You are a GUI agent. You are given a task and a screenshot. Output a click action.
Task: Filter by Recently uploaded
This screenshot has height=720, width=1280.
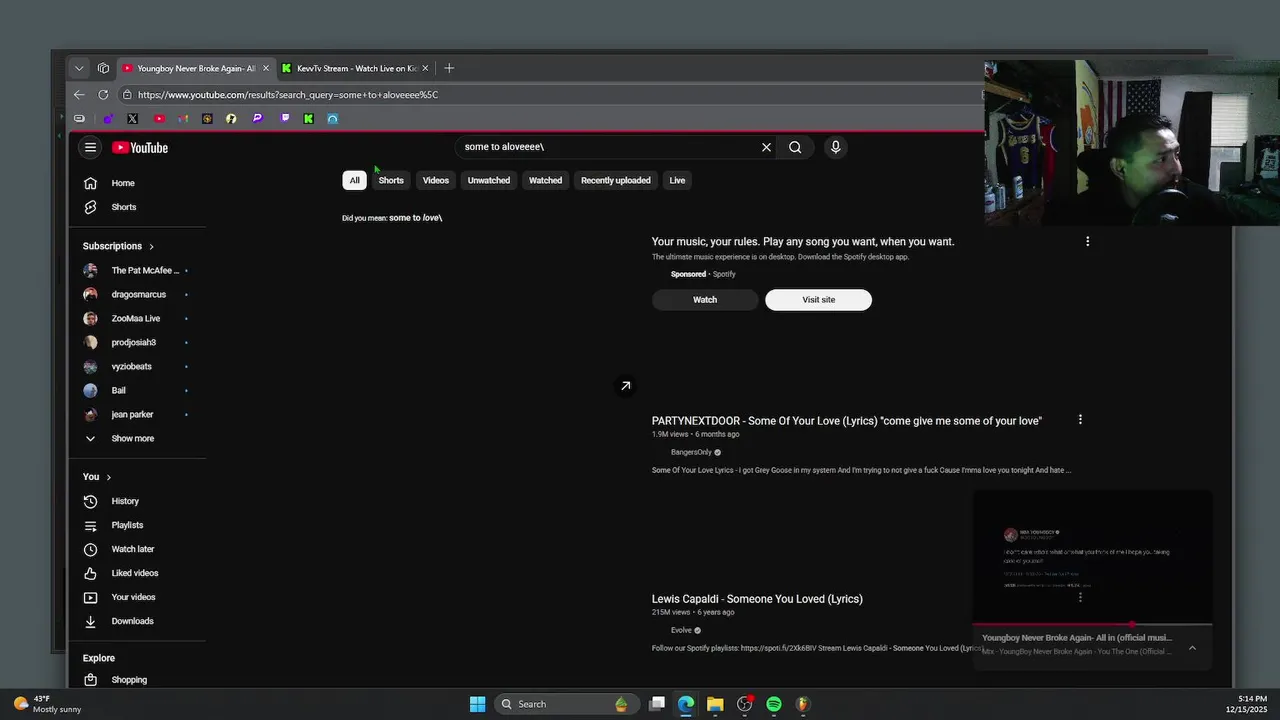coord(616,180)
